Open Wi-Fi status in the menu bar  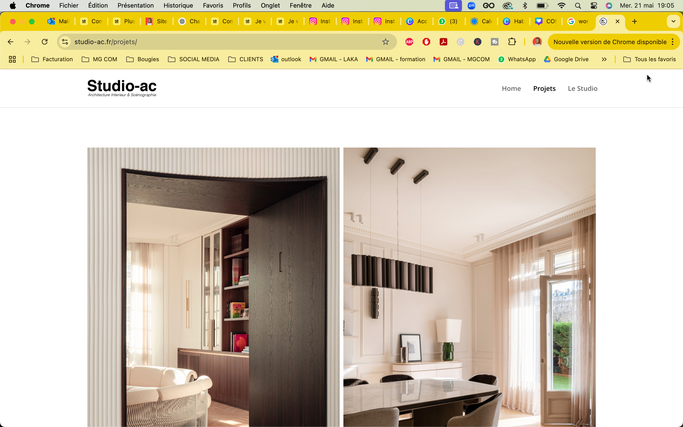pyautogui.click(x=561, y=6)
